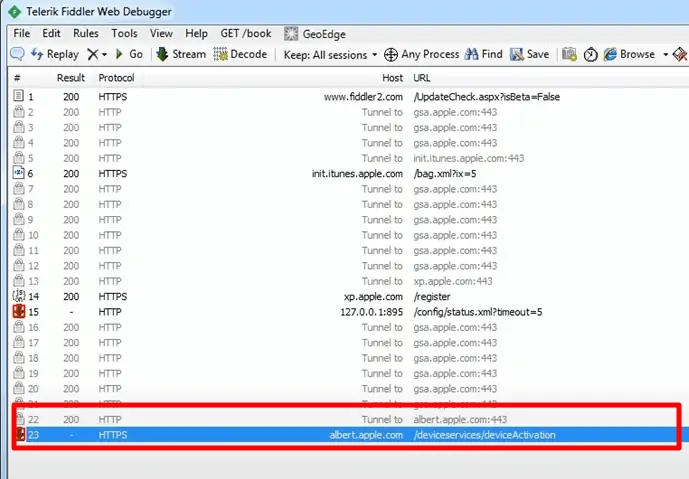Viewport: 689px width, 479px height.
Task: Open the View menu
Action: 161,33
